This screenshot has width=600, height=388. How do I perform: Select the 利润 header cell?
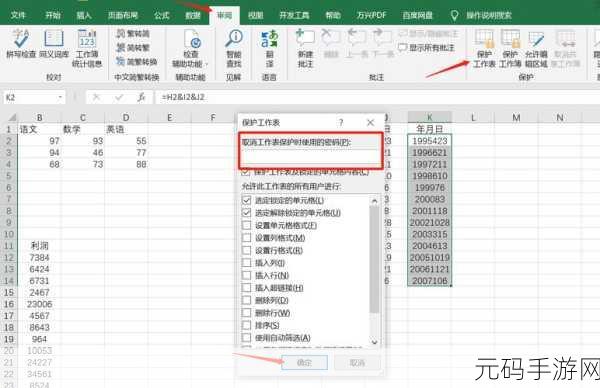(39, 246)
